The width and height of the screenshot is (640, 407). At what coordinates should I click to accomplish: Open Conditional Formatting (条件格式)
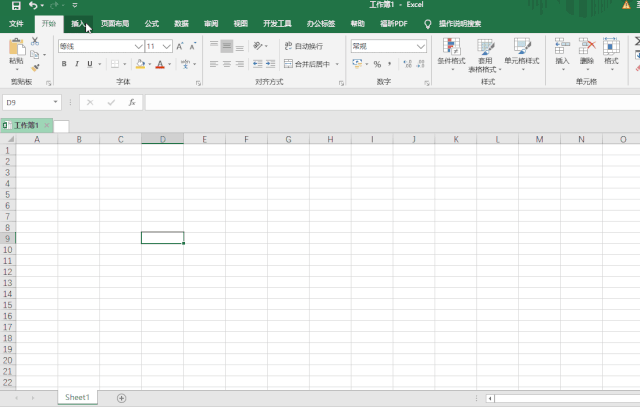[451, 55]
